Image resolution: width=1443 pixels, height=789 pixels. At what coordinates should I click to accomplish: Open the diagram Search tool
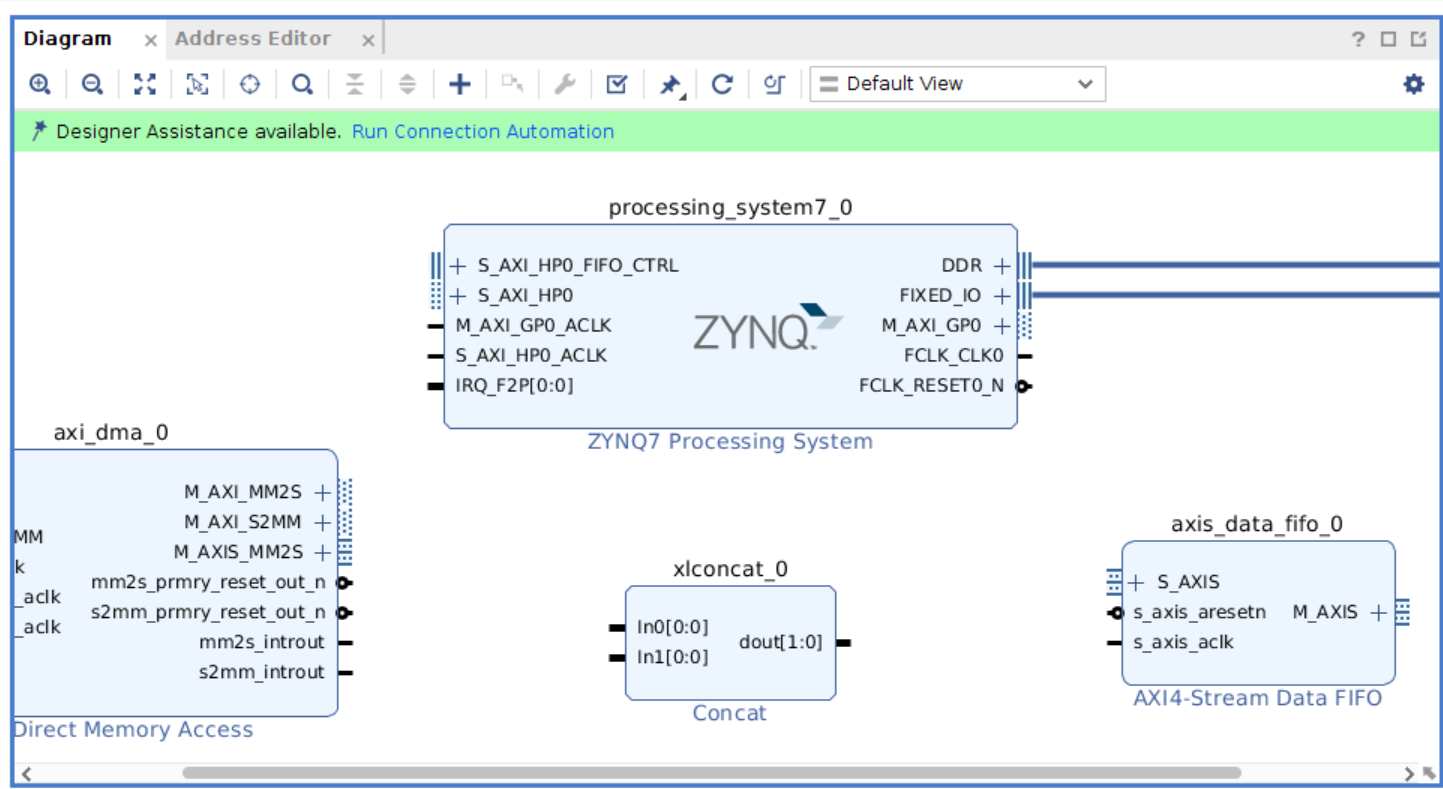pos(301,84)
